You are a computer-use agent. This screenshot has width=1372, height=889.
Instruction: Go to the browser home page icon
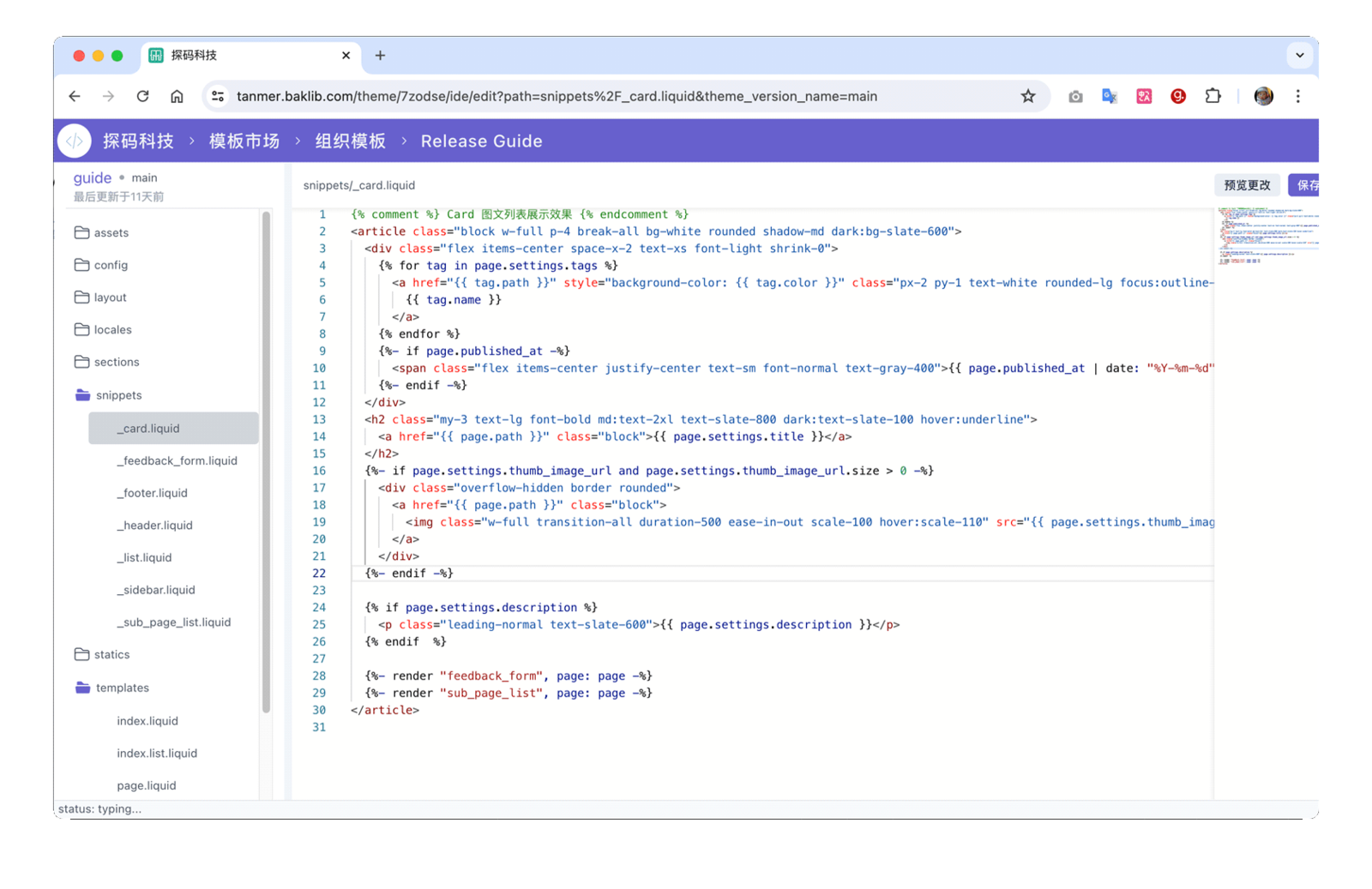click(x=177, y=96)
